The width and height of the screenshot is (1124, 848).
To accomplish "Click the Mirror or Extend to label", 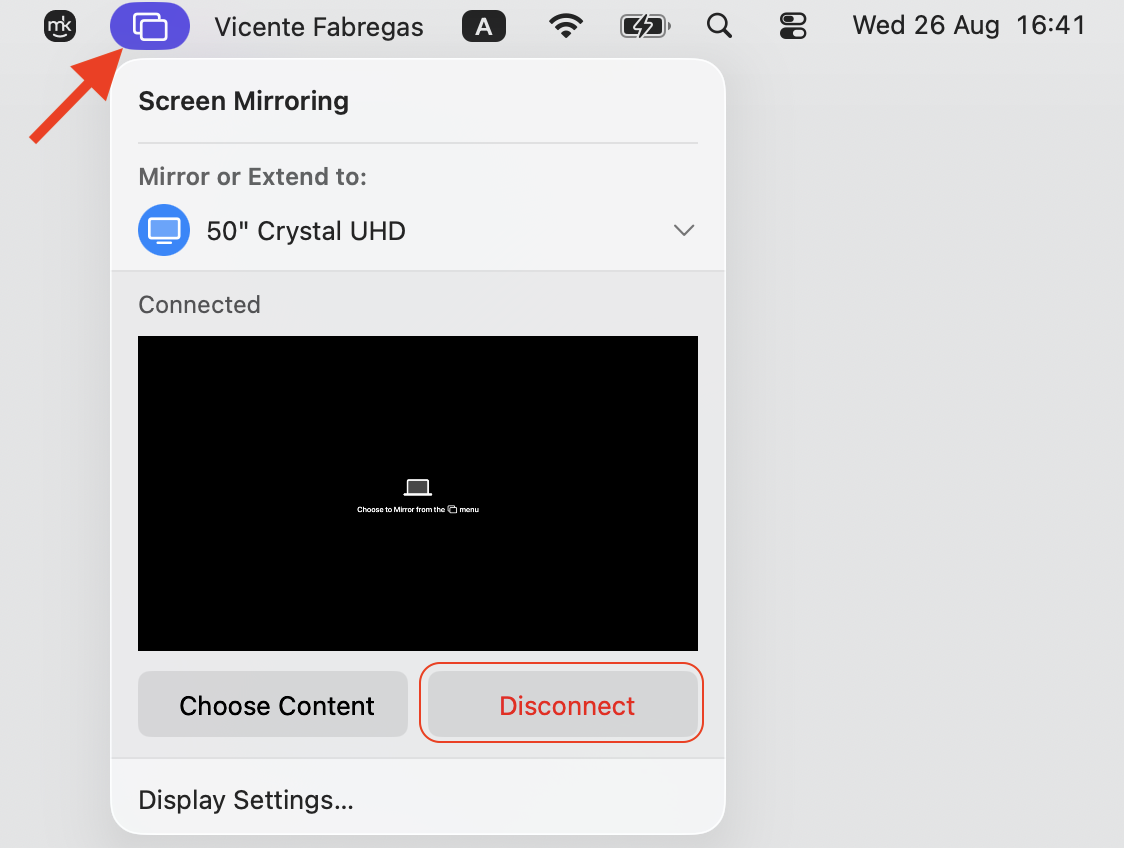I will pyautogui.click(x=252, y=176).
